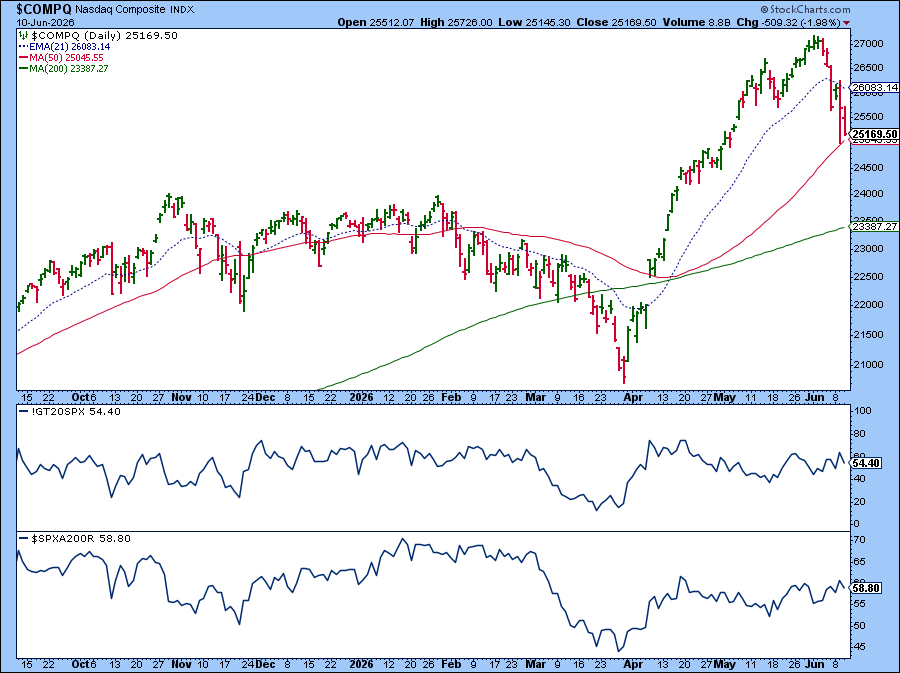Click the 100 label on the !GT20SPX axis
The height and width of the screenshot is (673, 900).
(x=863, y=411)
